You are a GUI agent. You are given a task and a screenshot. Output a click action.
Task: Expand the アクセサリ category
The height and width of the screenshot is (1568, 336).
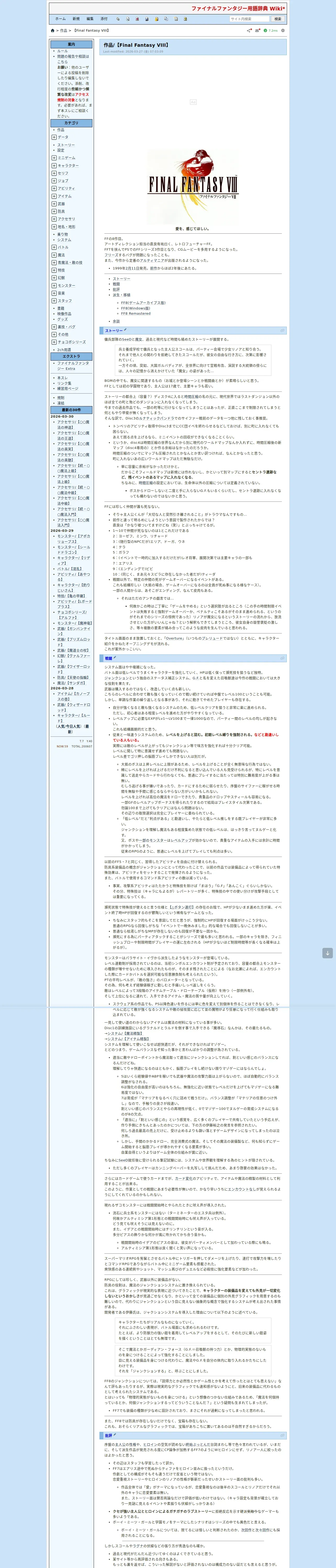54,219
